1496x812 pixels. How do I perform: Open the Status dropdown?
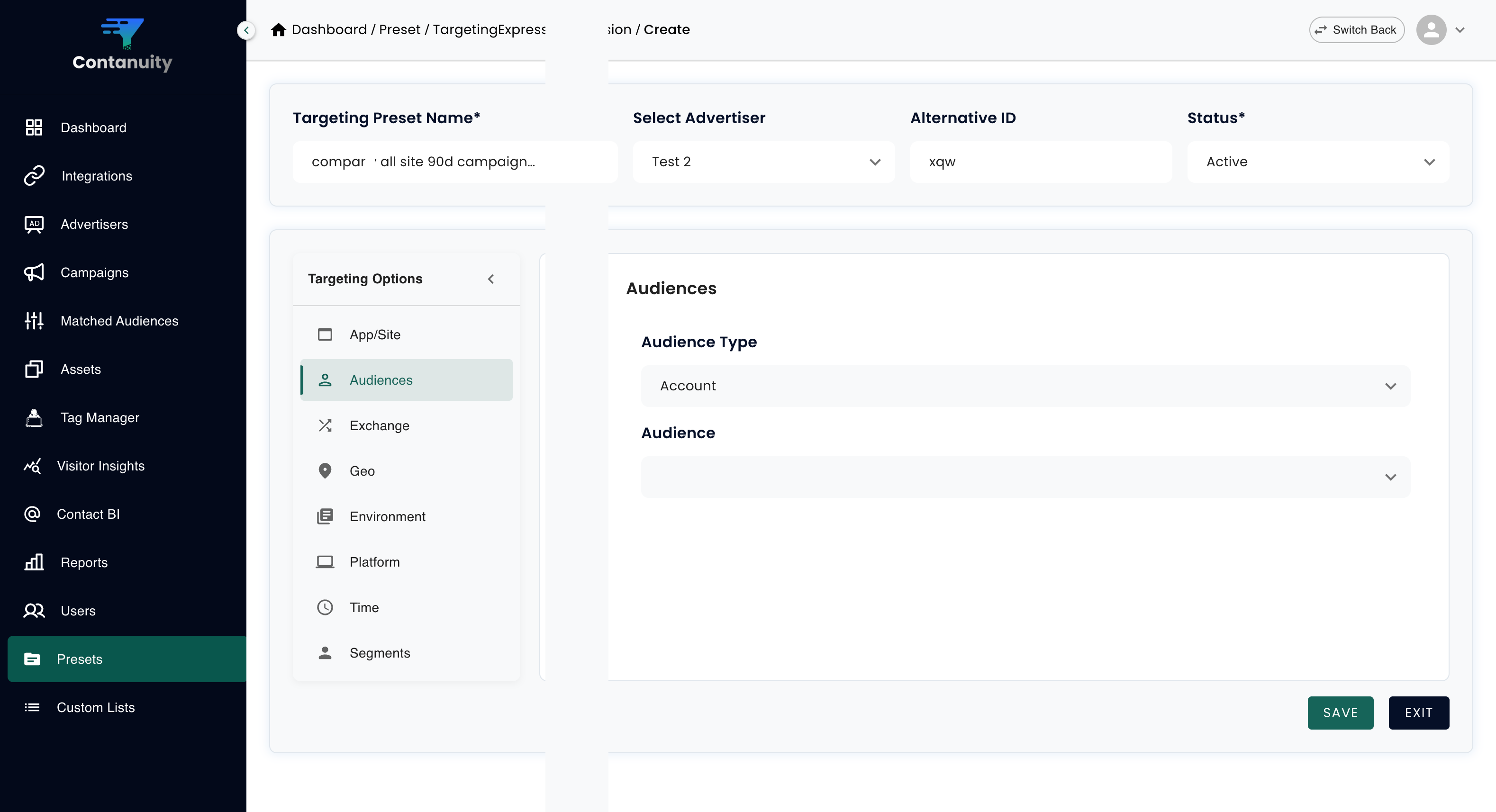click(1317, 162)
